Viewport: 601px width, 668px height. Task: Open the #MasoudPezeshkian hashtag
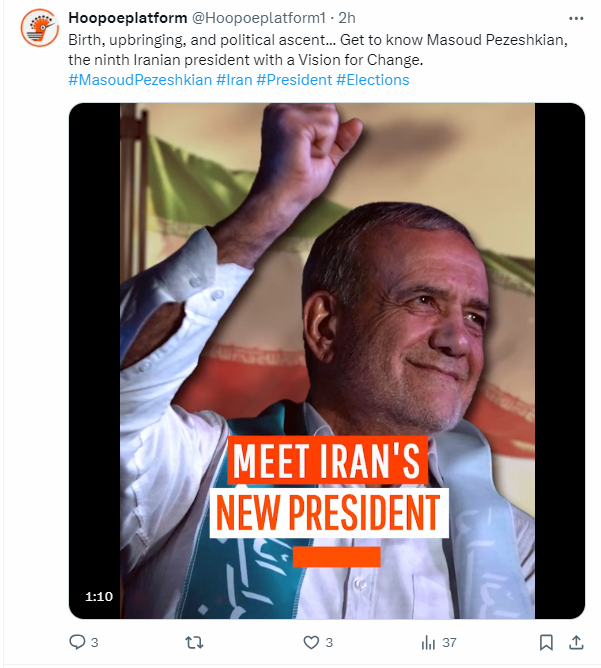pyautogui.click(x=139, y=80)
